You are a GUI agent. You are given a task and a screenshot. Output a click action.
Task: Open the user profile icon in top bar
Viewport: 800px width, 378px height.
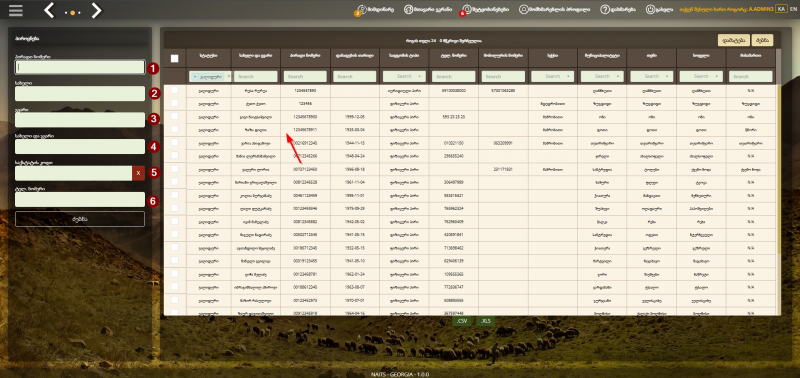523,9
